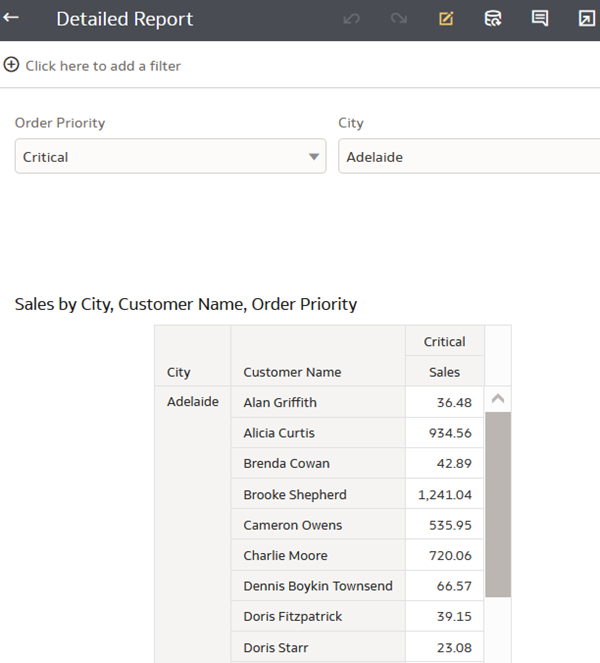
Task: Click the table scroll-up chevron
Action: 498,399
